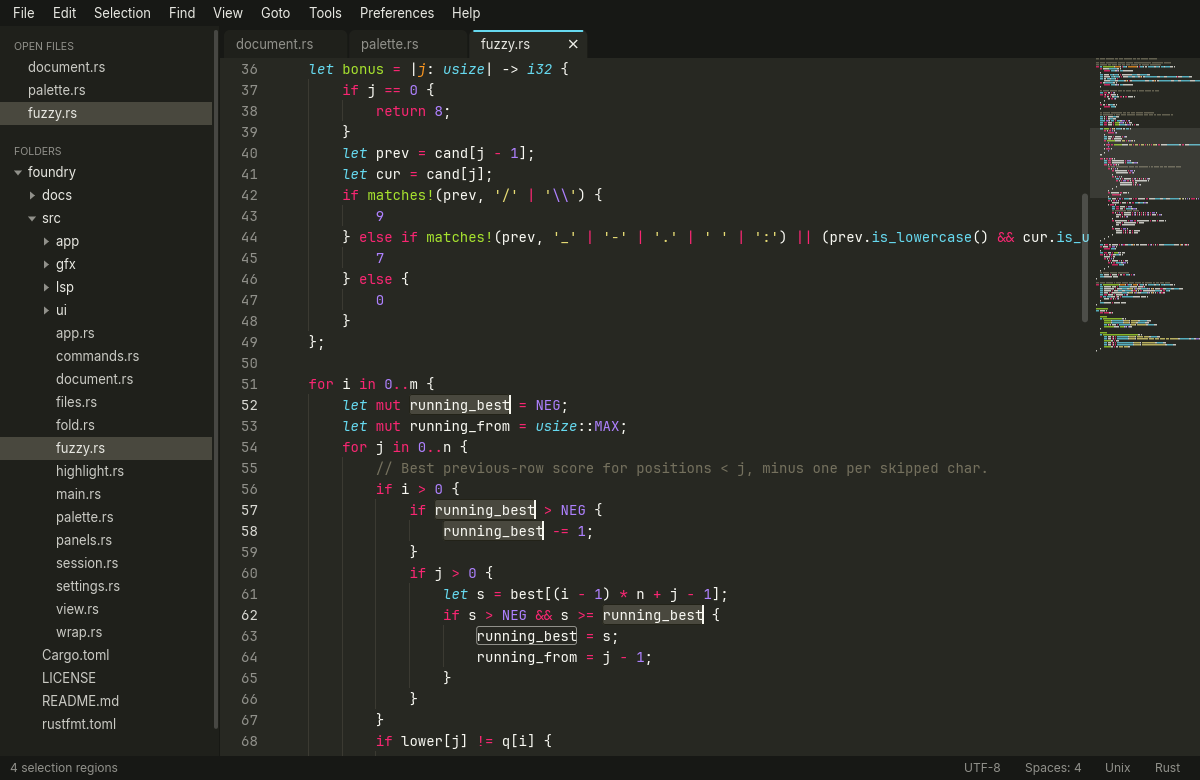Open palette.rs in Open Files list

(x=106, y=90)
